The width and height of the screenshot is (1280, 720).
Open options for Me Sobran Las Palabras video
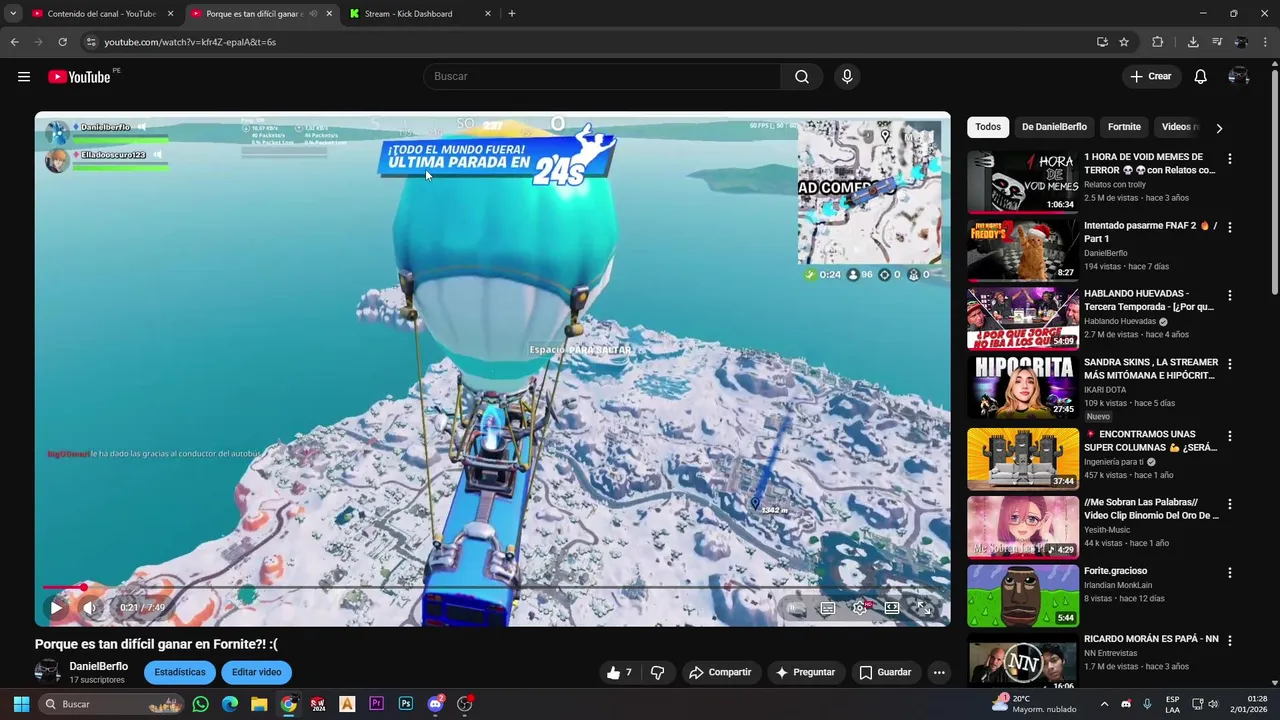click(1230, 504)
